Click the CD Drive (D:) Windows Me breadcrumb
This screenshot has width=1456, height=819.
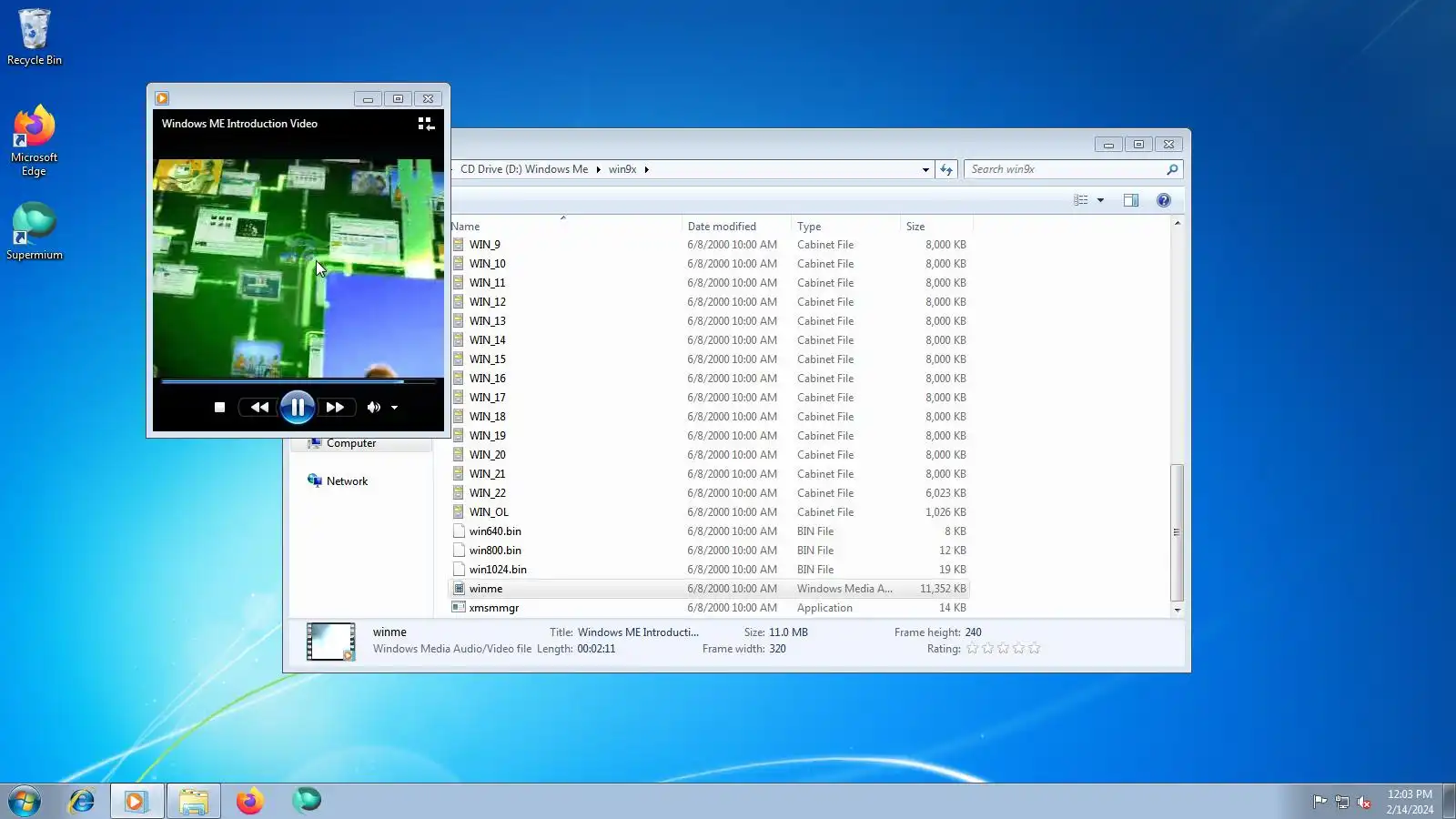coord(524,169)
